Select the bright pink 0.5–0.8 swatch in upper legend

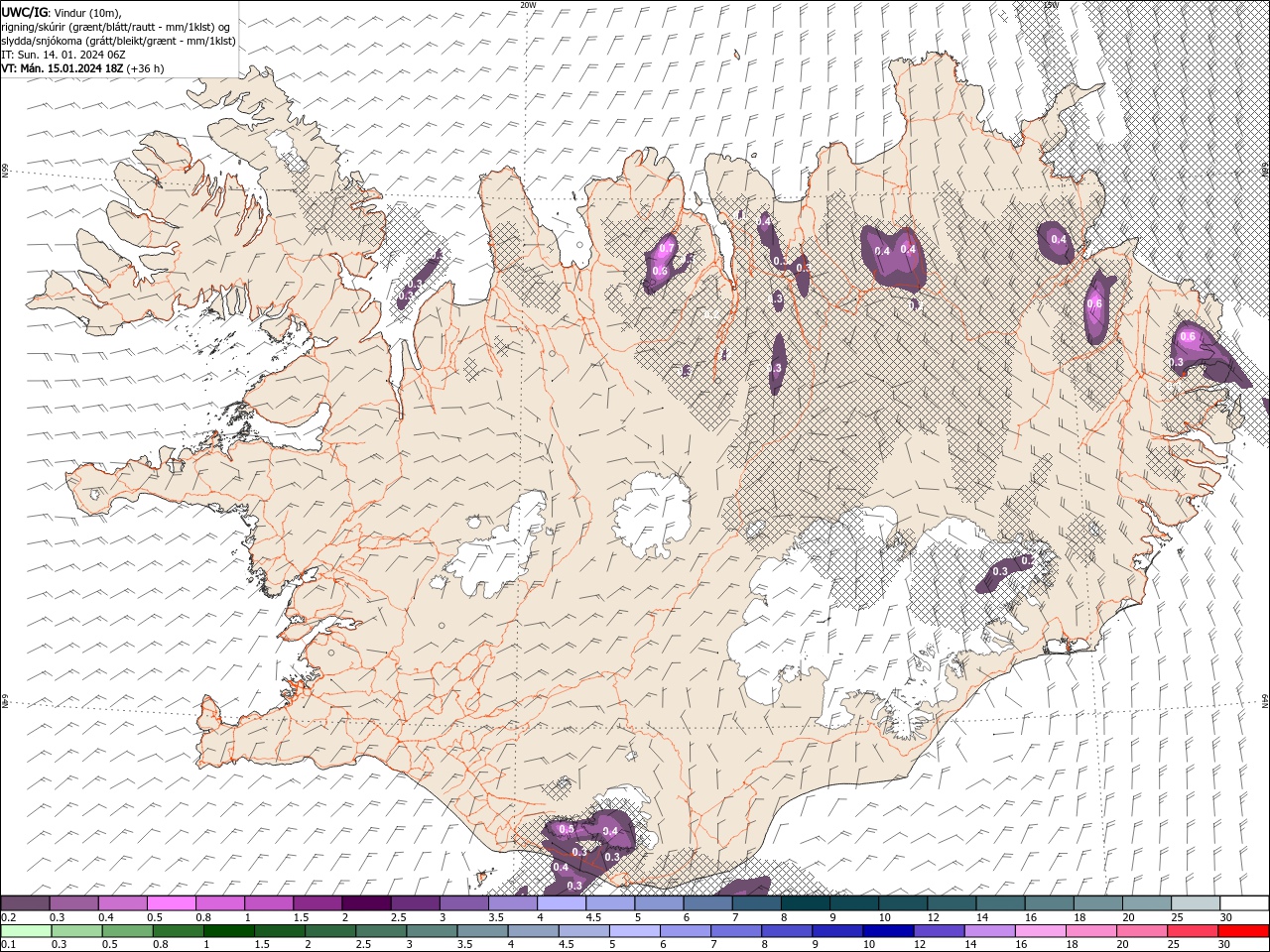pos(171,903)
